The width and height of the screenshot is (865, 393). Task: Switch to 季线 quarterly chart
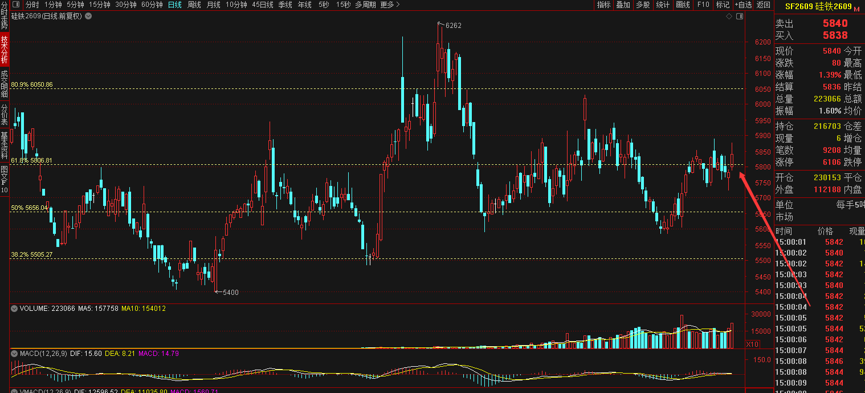285,4
